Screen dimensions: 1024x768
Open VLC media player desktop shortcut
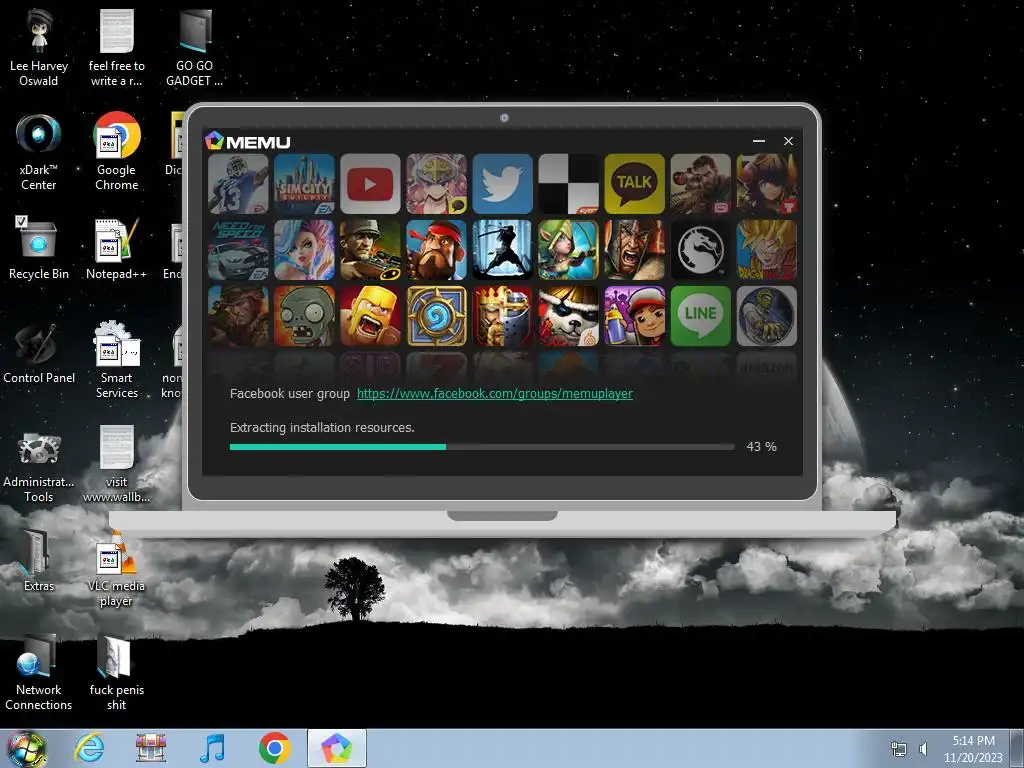pos(116,569)
